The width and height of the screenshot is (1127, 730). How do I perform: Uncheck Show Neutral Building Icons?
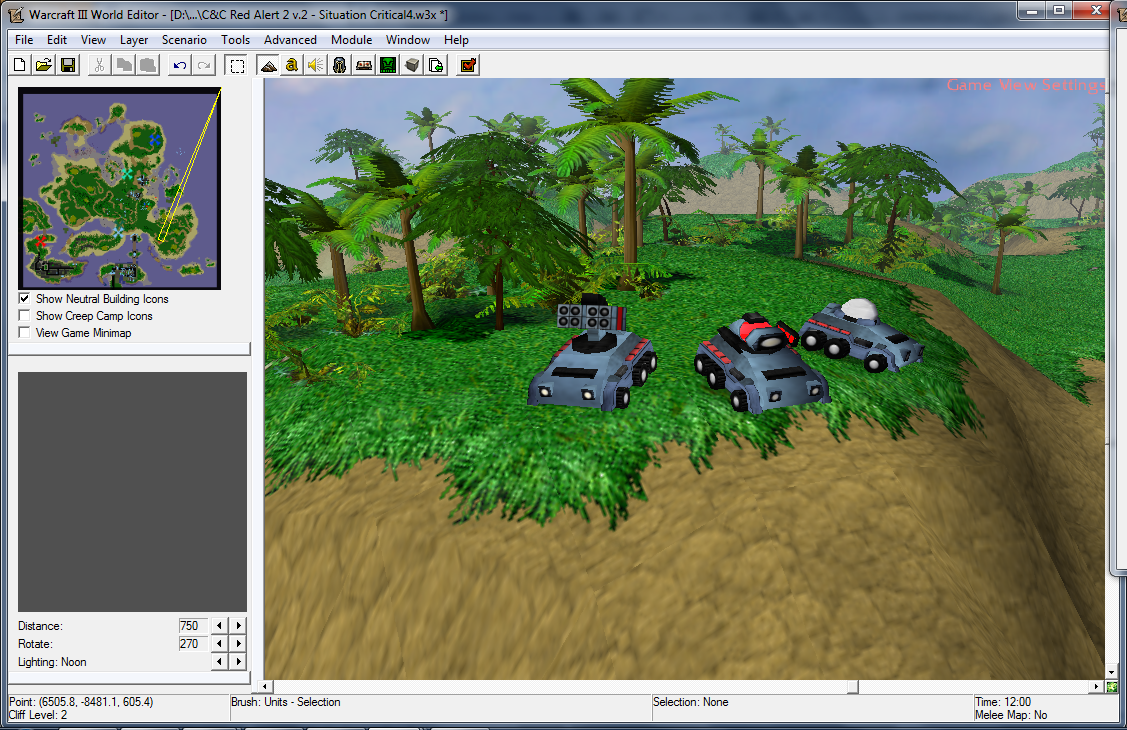[x=24, y=298]
